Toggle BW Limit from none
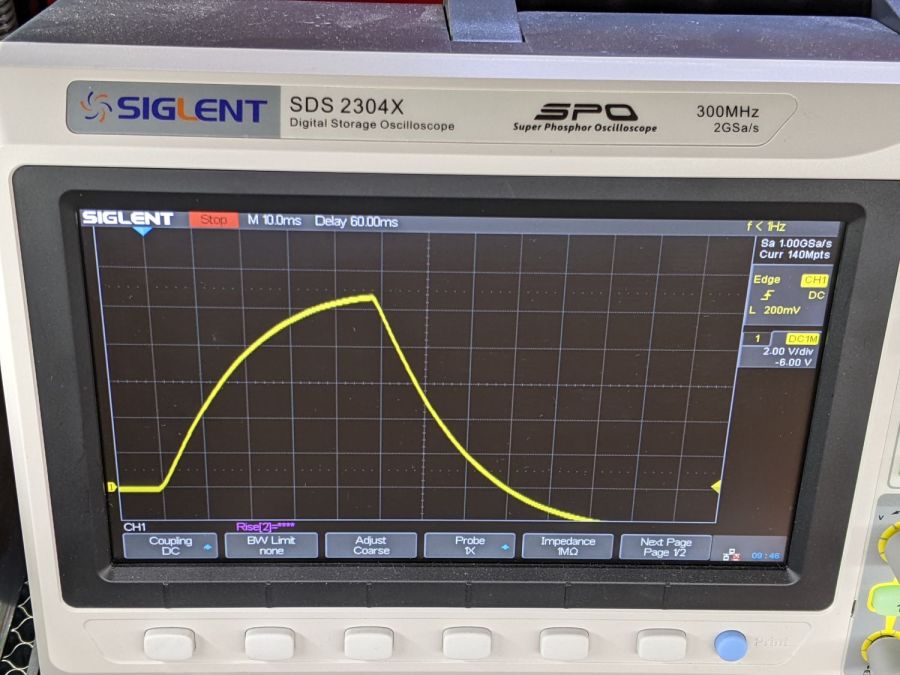 tap(270, 543)
